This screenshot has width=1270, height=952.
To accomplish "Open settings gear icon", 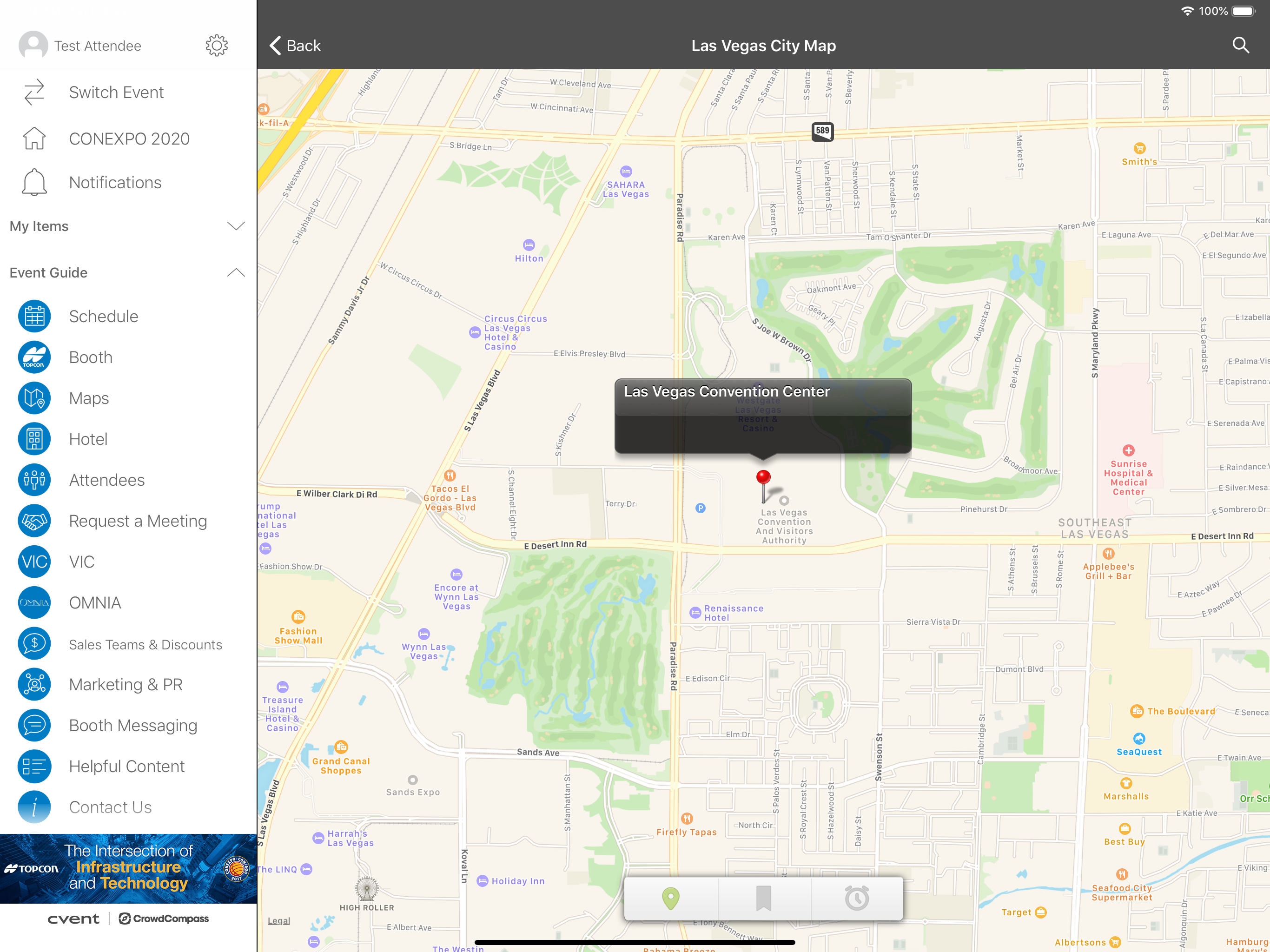I will (217, 46).
